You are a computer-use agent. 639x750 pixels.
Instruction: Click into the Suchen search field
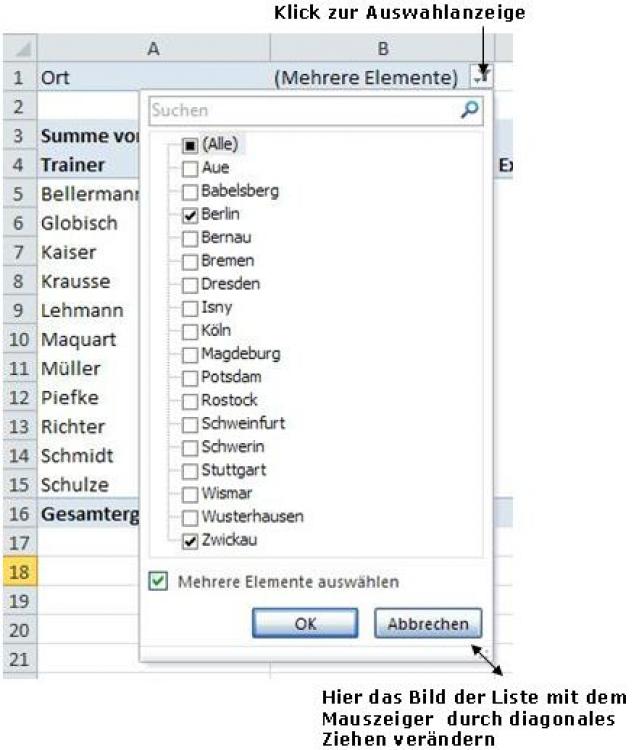300,111
